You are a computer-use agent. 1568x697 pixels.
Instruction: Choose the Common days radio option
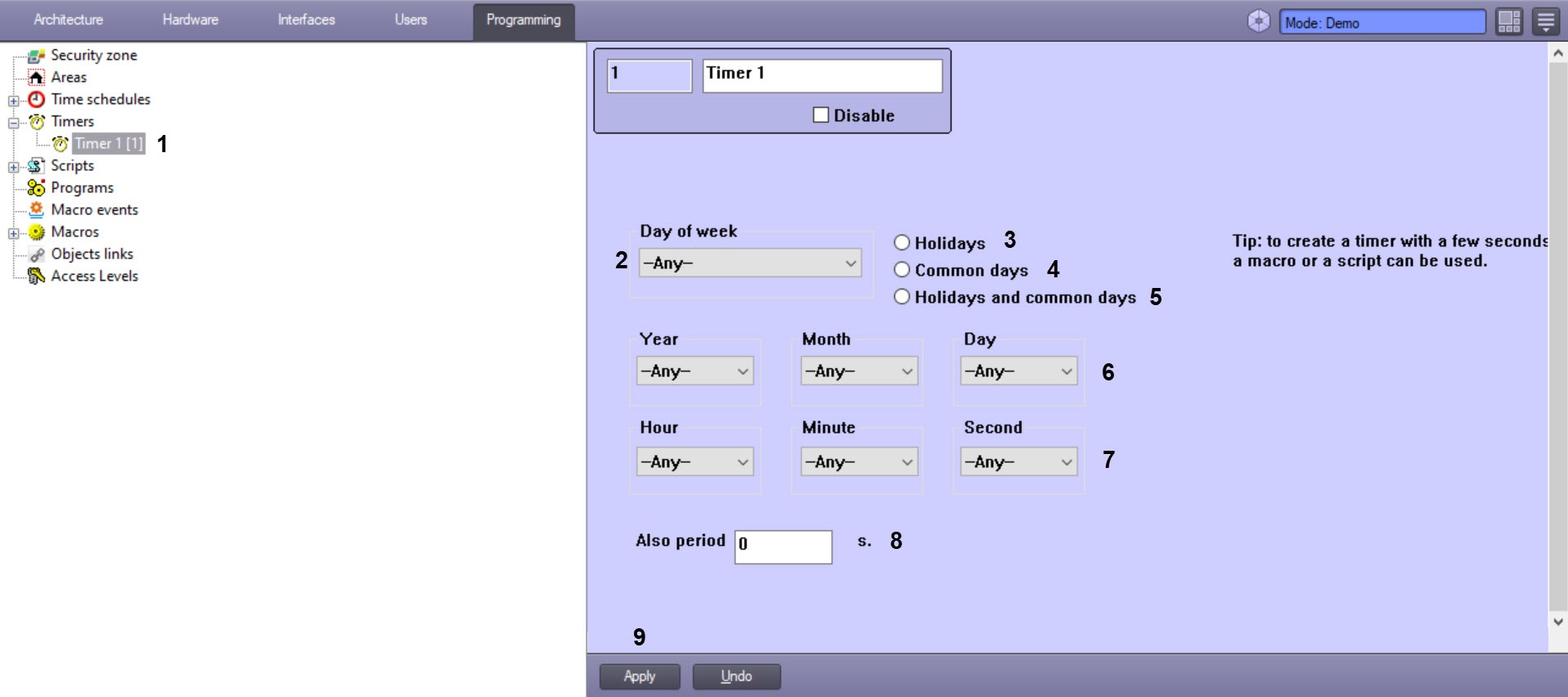click(901, 269)
